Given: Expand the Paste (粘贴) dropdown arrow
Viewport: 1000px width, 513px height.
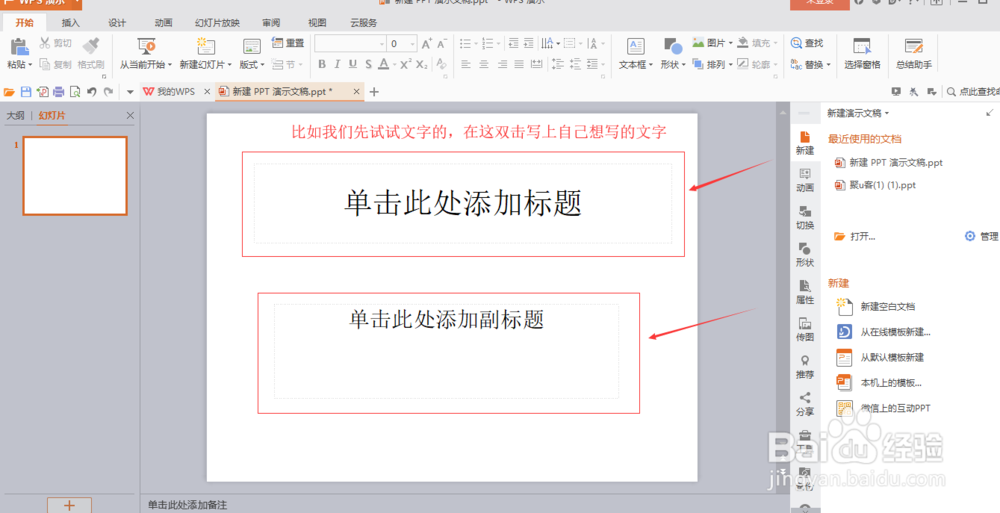Looking at the screenshot, I should [30, 64].
